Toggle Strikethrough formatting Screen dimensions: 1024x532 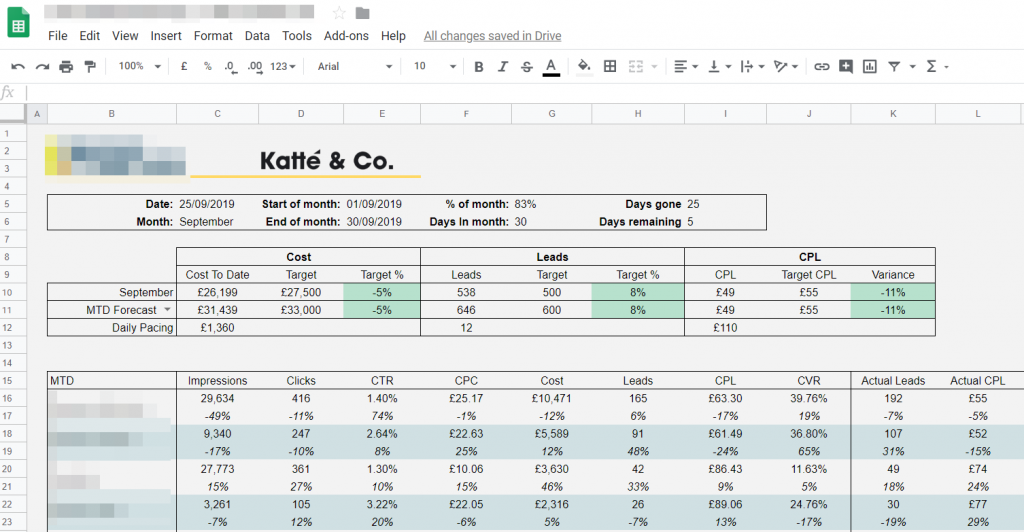[527, 67]
